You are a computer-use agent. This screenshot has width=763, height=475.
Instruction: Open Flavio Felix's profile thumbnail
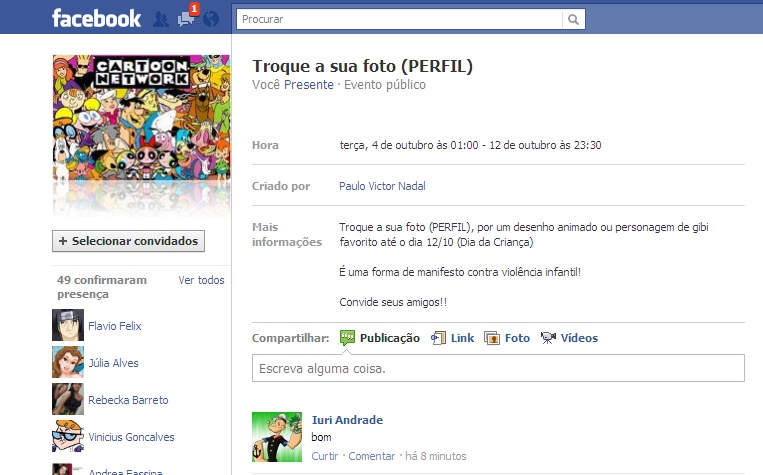tap(68, 325)
